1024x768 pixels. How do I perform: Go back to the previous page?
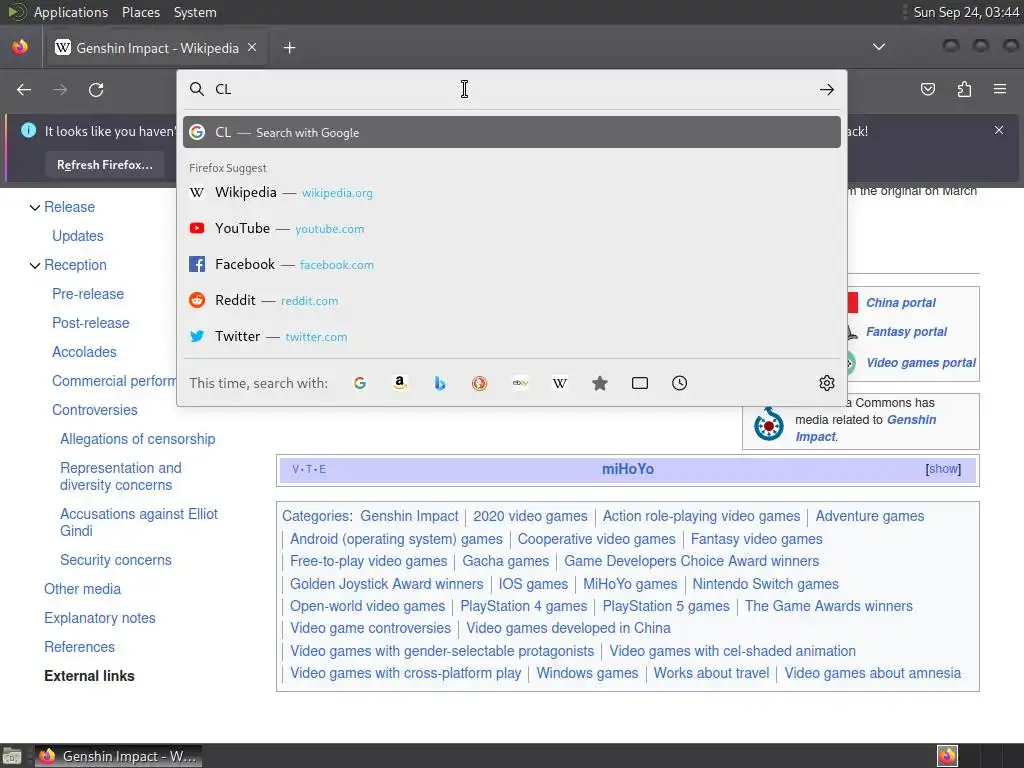point(24,89)
